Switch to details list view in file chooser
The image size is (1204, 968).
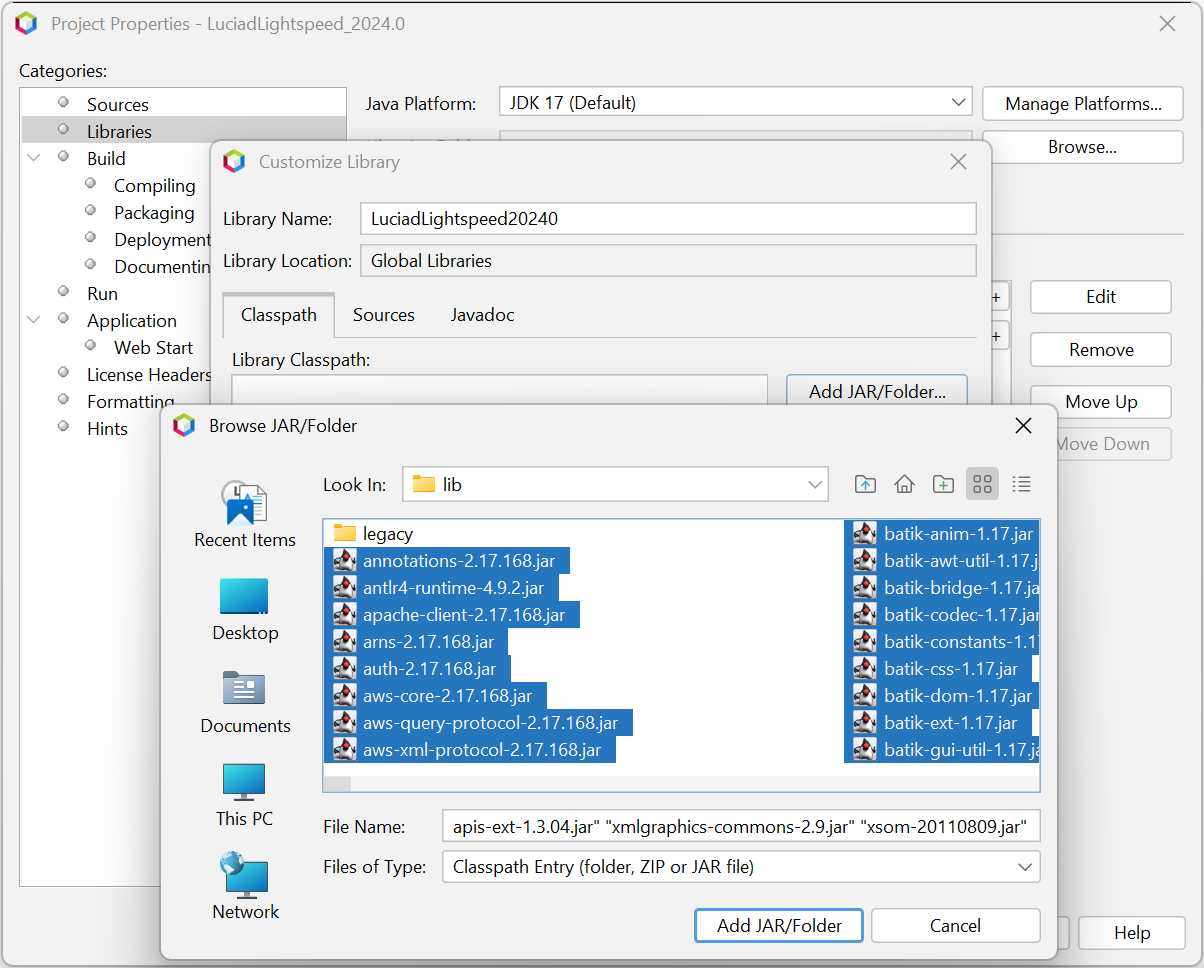(x=1021, y=485)
